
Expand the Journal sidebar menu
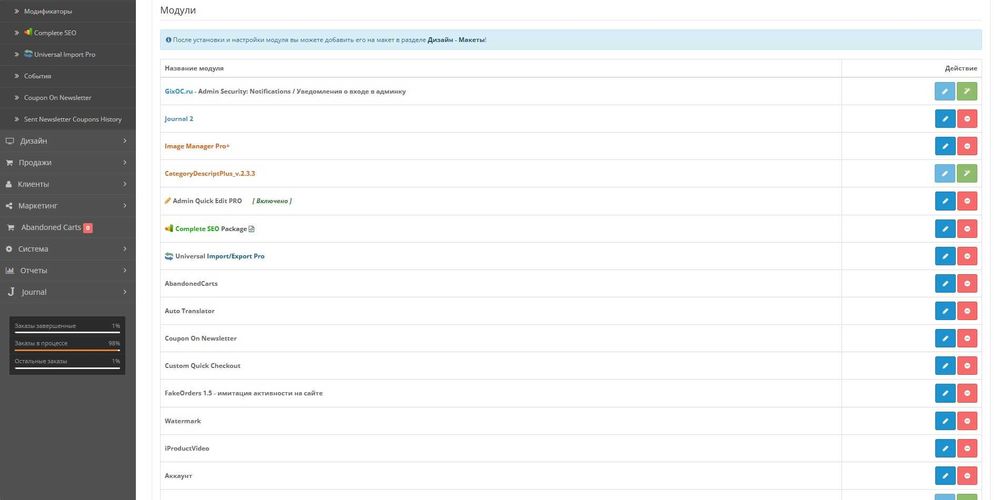pyautogui.click(x=68, y=292)
